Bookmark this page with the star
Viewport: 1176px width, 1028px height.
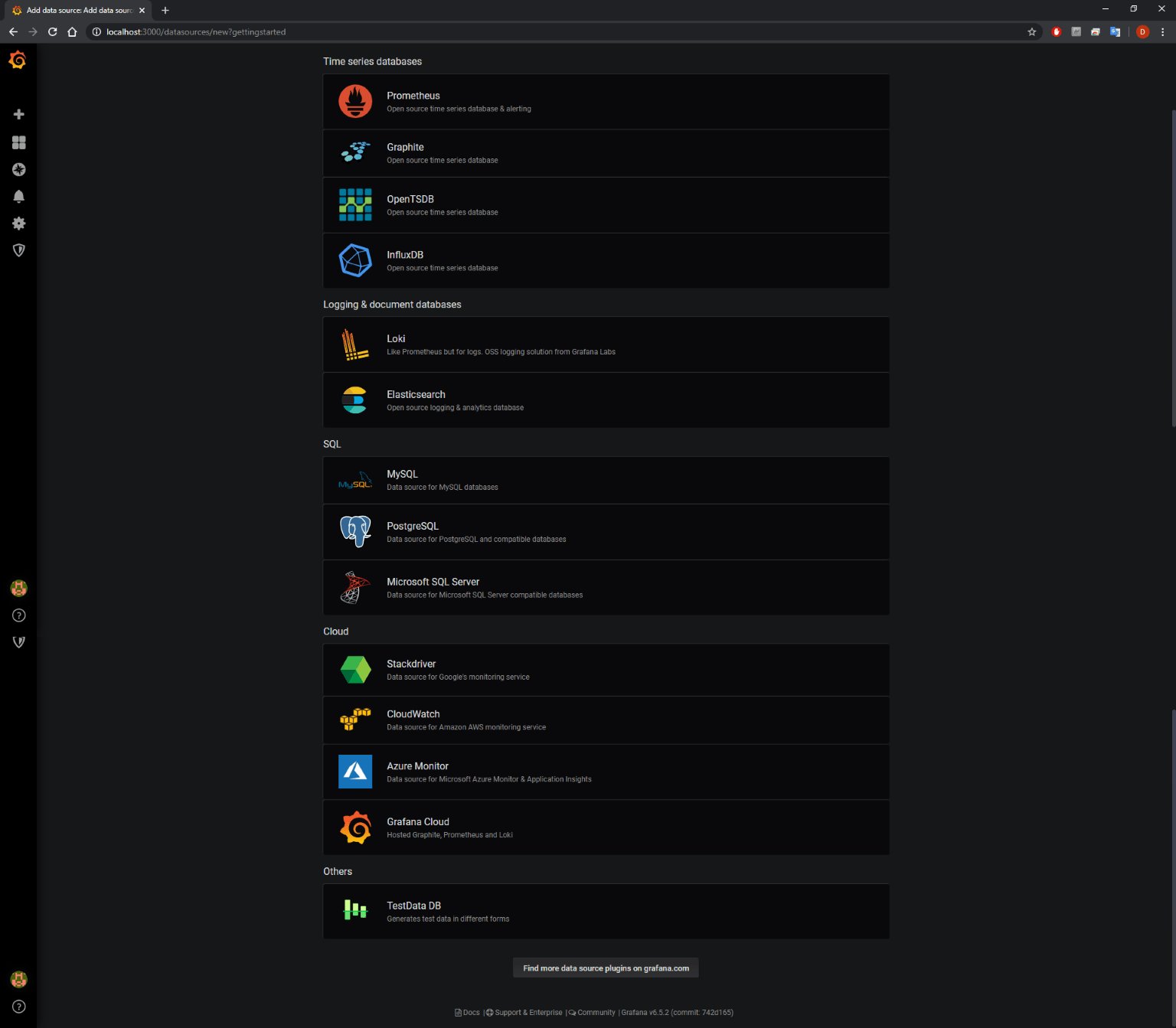click(1032, 31)
